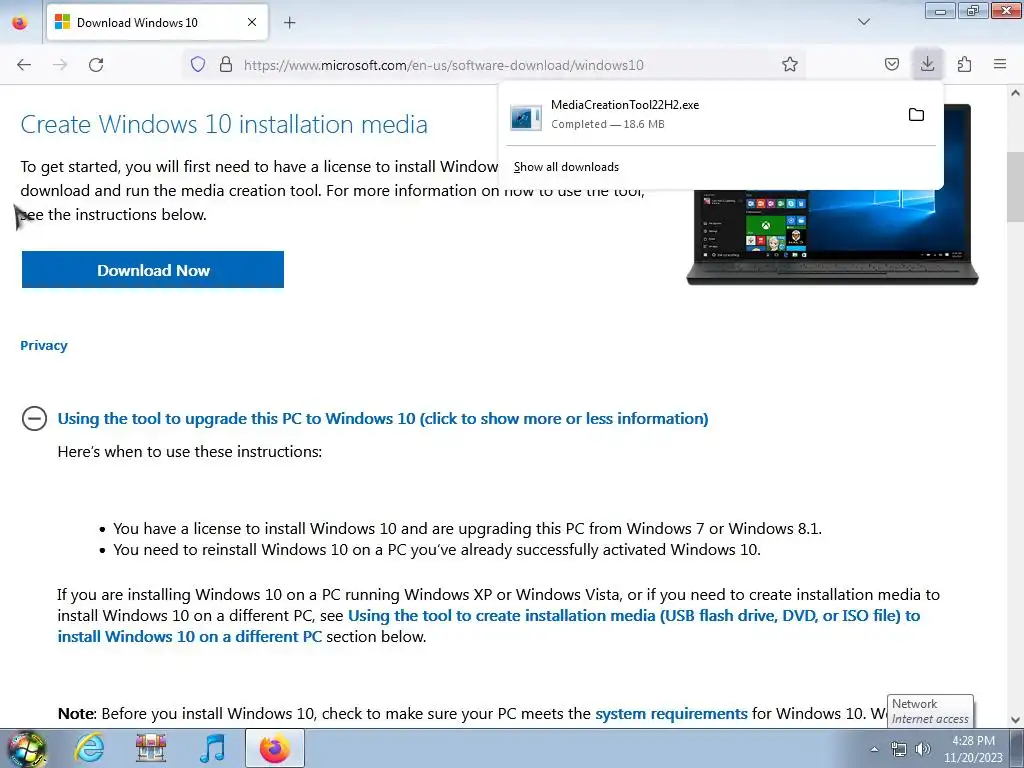Click the network tray icon
The height and width of the screenshot is (768, 1024).
pyautogui.click(x=899, y=749)
